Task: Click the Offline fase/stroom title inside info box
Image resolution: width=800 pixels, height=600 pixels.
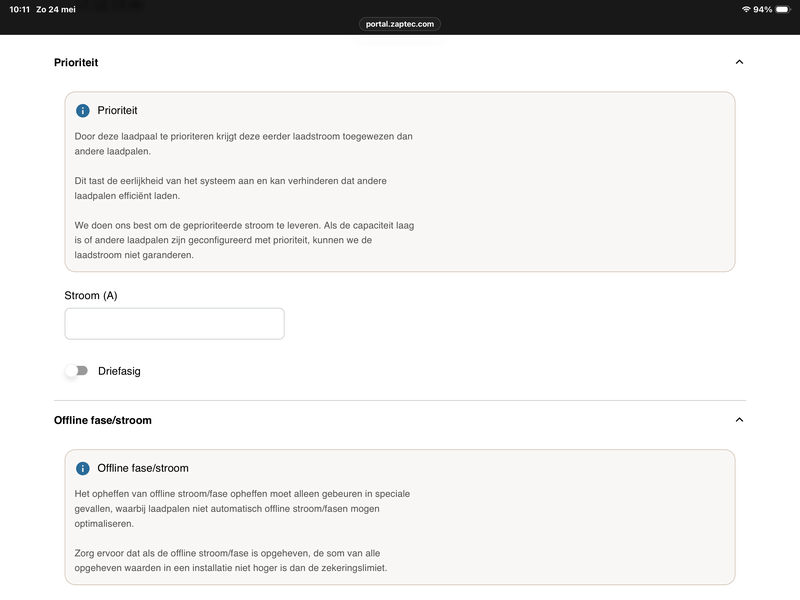Action: 143,468
